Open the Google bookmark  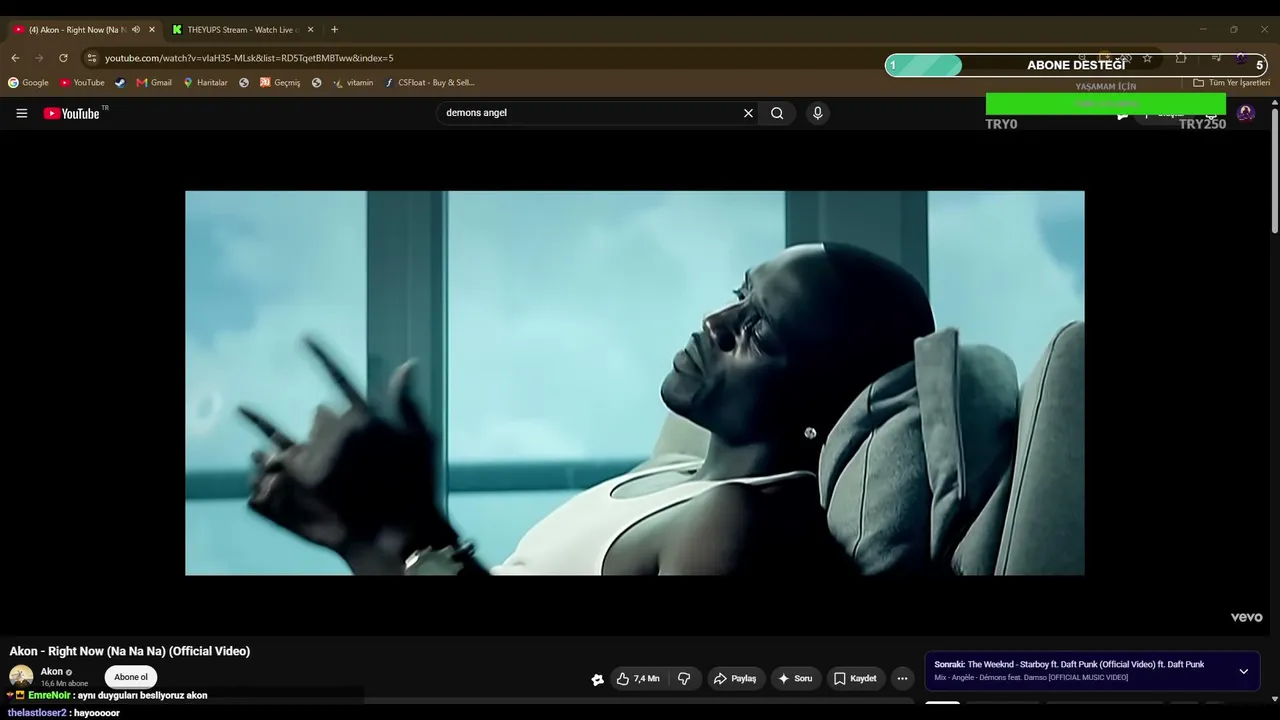[28, 83]
